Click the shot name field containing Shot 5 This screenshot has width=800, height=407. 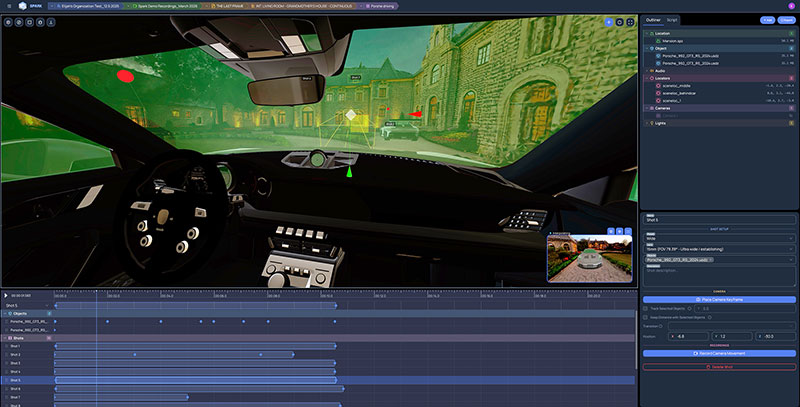[719, 220]
